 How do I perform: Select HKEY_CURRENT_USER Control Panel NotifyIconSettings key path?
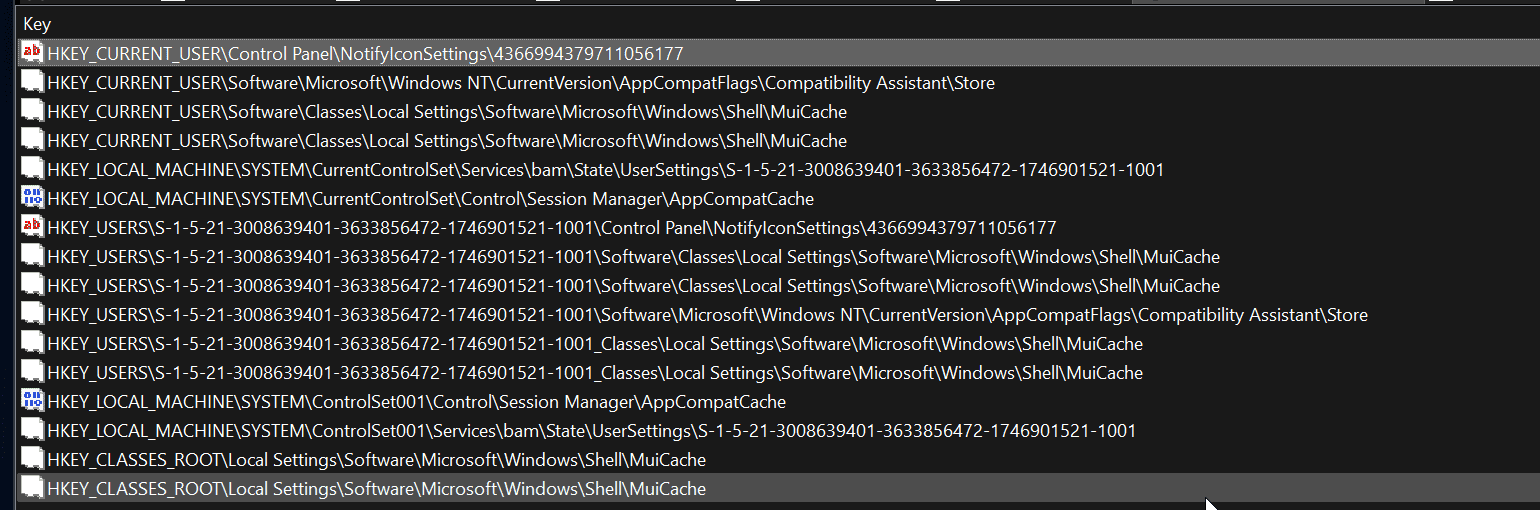[x=365, y=53]
